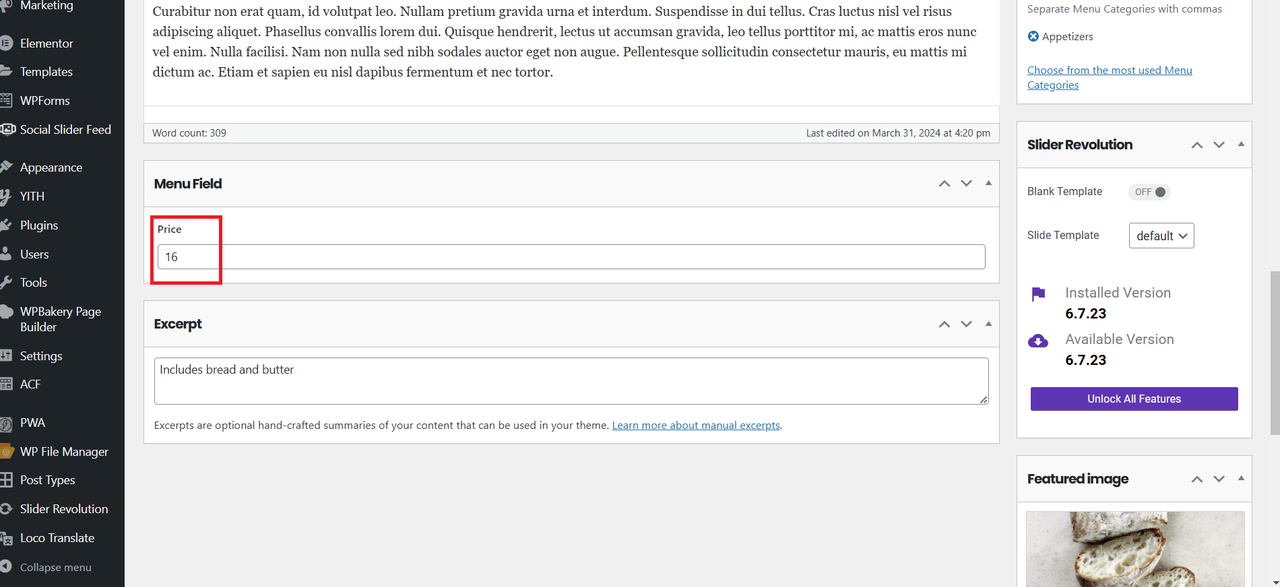Collapse the Excerpt panel
1280x587 pixels.
tap(989, 324)
